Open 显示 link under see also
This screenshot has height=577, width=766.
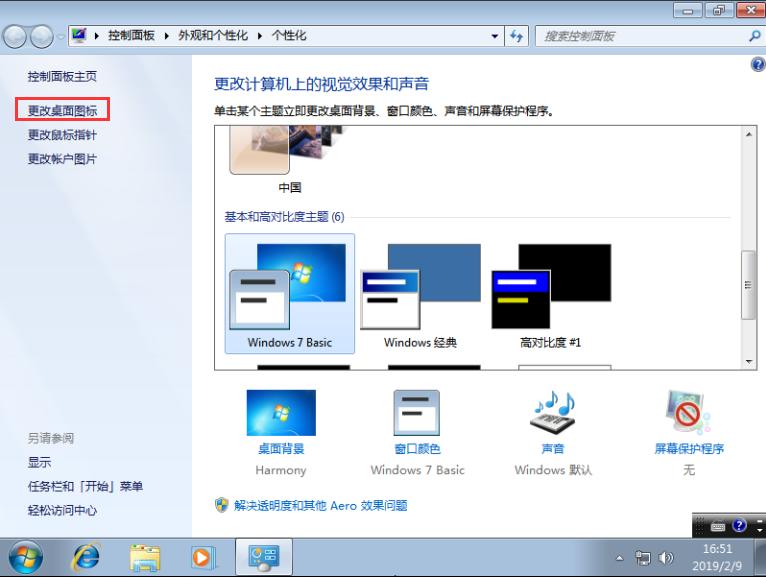coord(40,462)
